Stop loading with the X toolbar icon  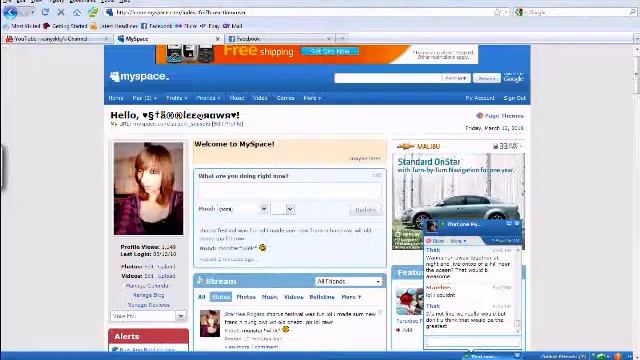click(x=61, y=12)
